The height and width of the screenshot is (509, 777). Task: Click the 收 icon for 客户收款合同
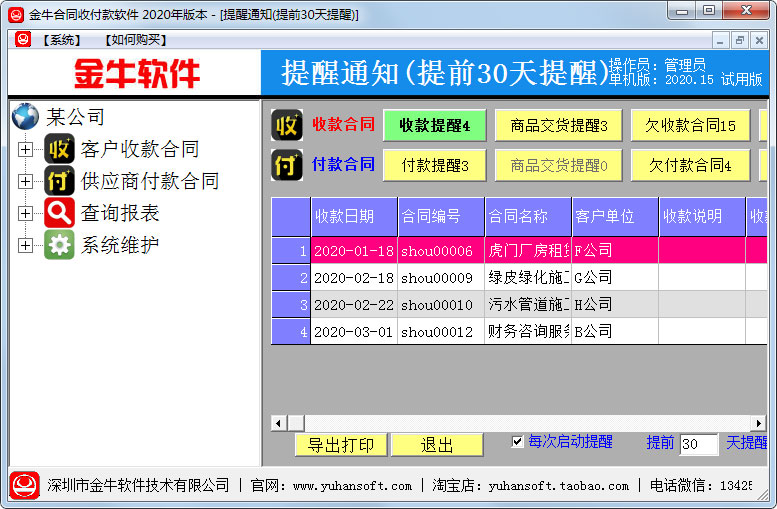tap(59, 149)
